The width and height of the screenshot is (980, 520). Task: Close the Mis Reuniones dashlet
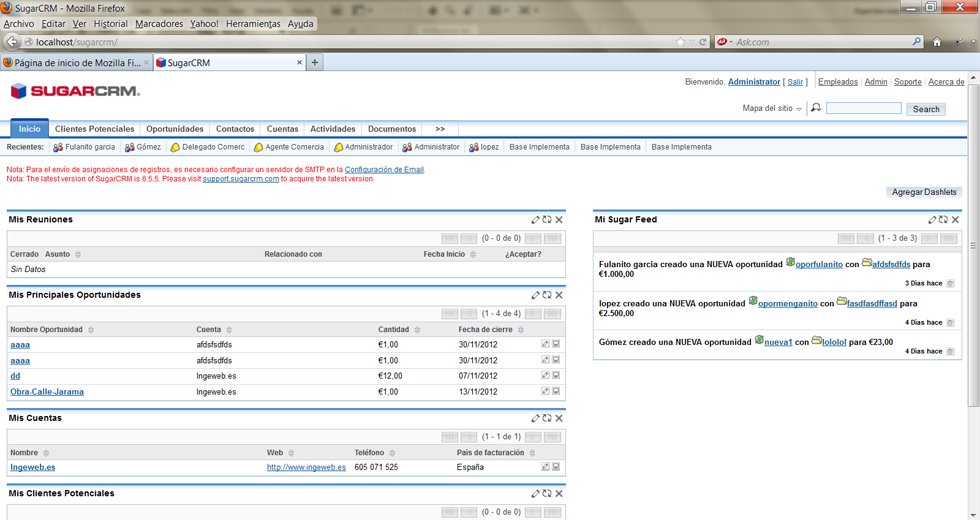tap(559, 219)
